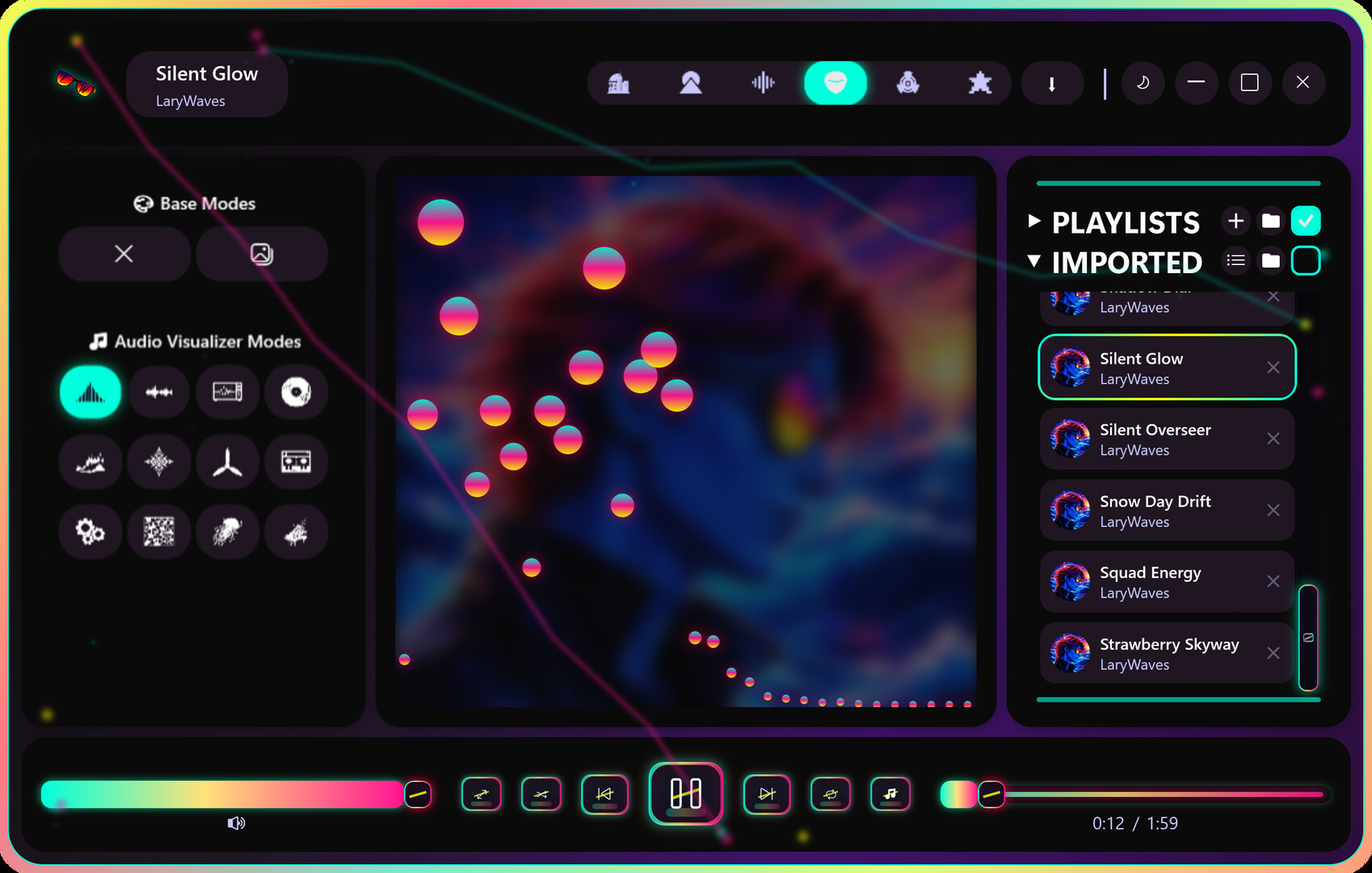This screenshot has height=873, width=1372.
Task: Choose the piano visualizer mode
Action: (x=296, y=532)
